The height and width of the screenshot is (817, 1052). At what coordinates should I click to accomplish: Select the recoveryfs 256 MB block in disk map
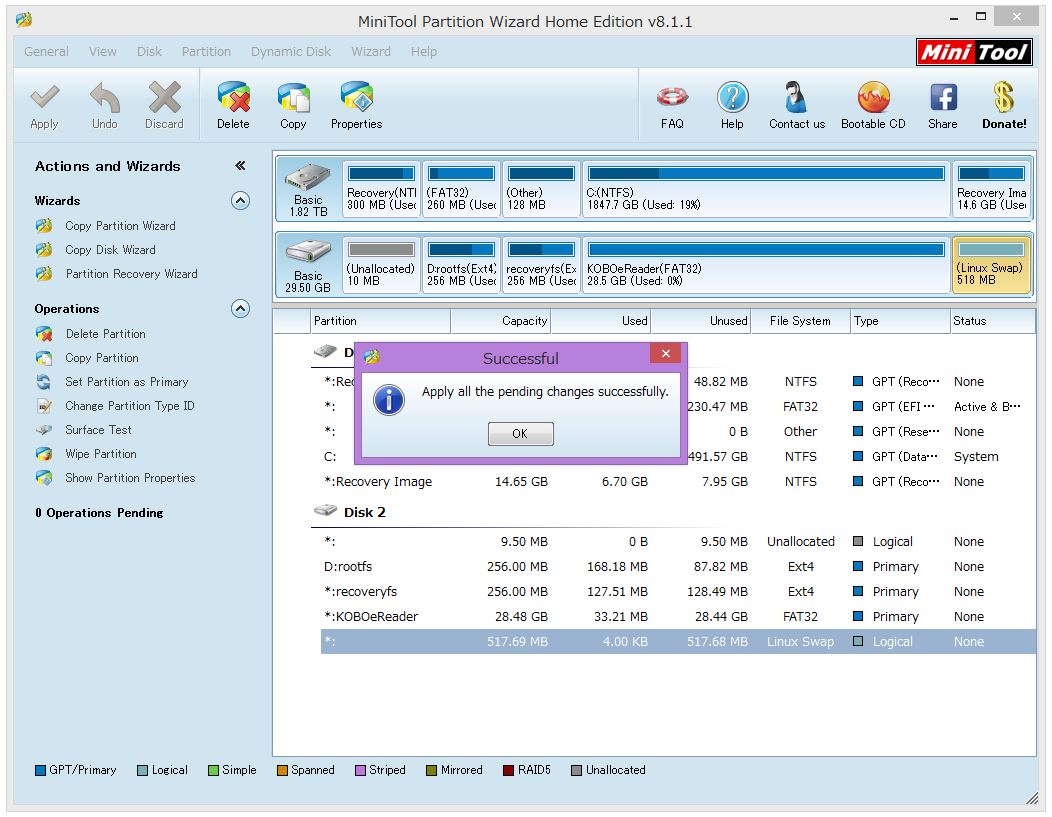click(x=541, y=265)
